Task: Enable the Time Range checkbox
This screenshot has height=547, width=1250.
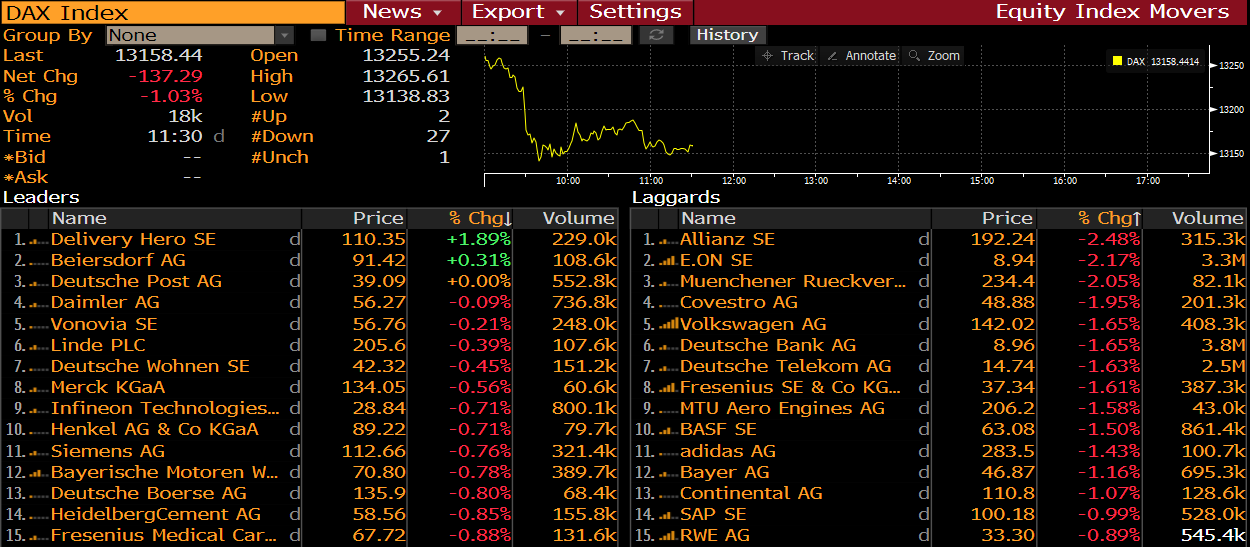Action: pyautogui.click(x=318, y=35)
